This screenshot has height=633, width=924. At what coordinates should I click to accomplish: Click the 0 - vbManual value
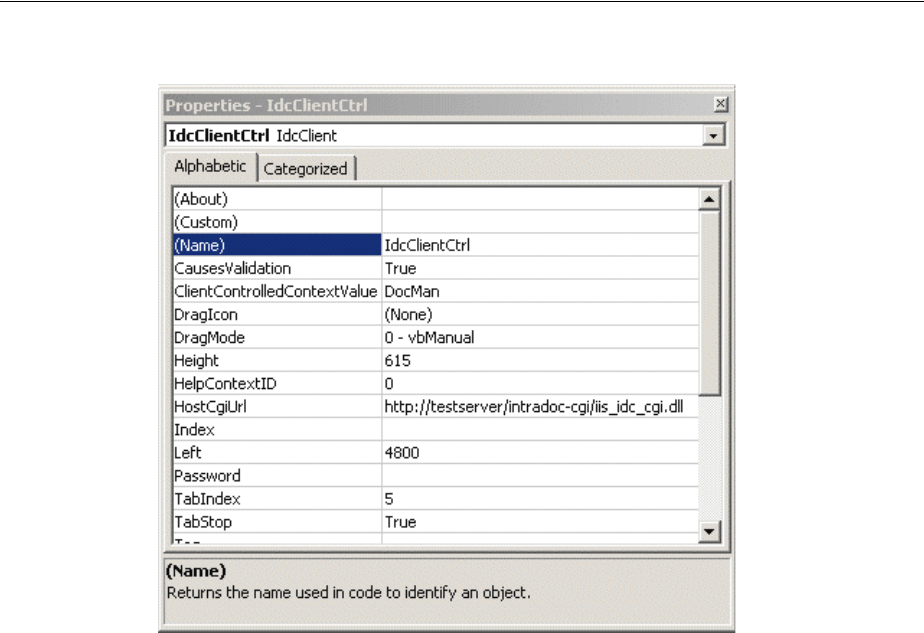pos(540,337)
